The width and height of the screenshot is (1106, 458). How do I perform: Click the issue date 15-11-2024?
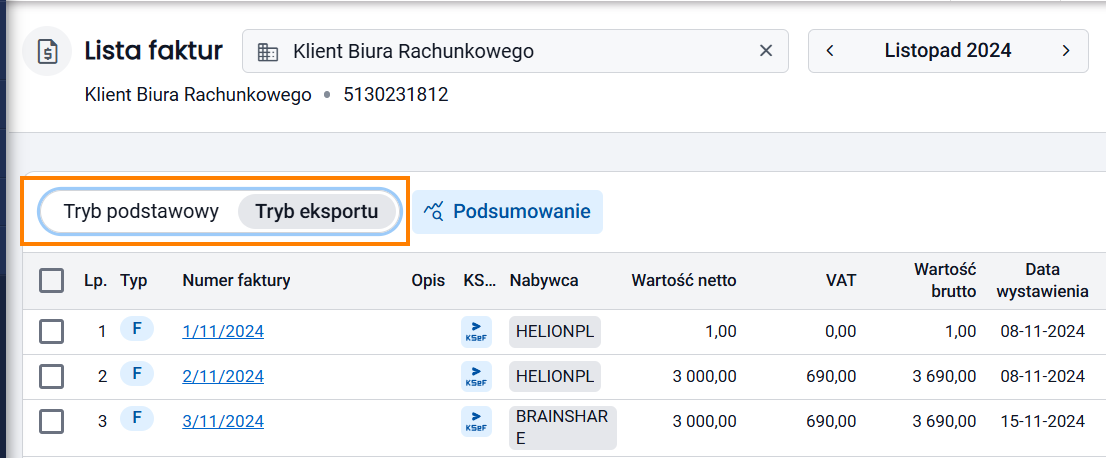point(1043,422)
